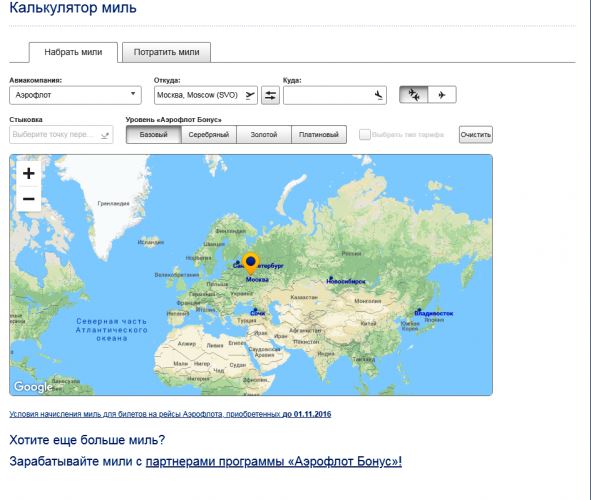Open the miles accrual conditions до 01.11.2016 link
Image resolution: width=591 pixels, height=500 pixels.
170,414
